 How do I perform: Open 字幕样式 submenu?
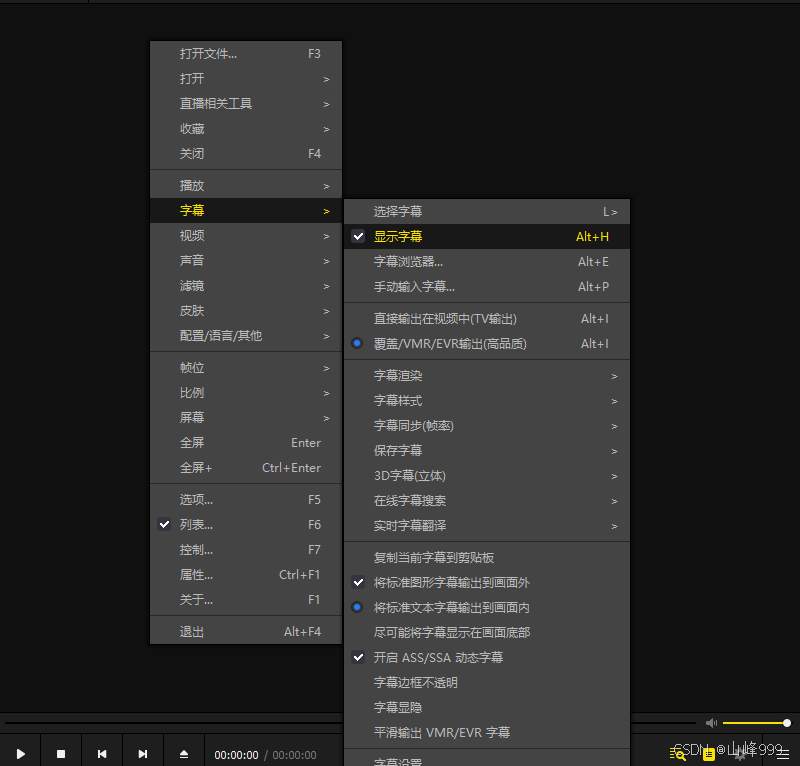click(487, 401)
